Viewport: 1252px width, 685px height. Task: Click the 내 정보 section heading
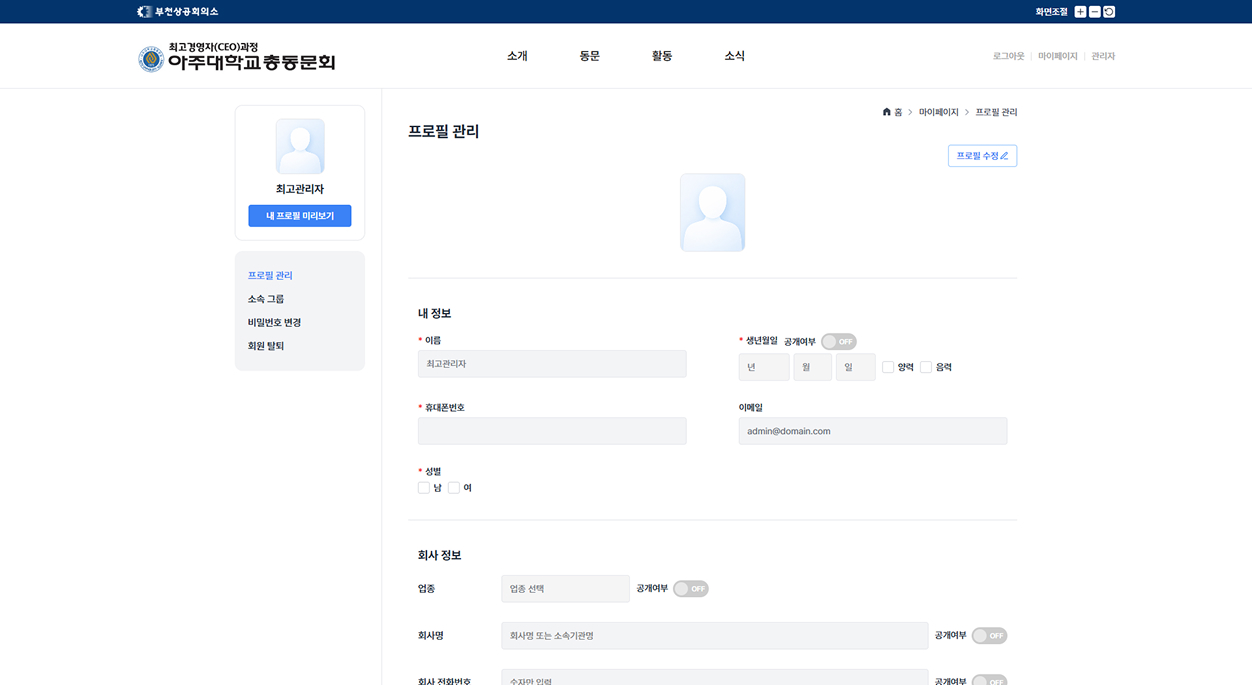pyautogui.click(x=435, y=314)
